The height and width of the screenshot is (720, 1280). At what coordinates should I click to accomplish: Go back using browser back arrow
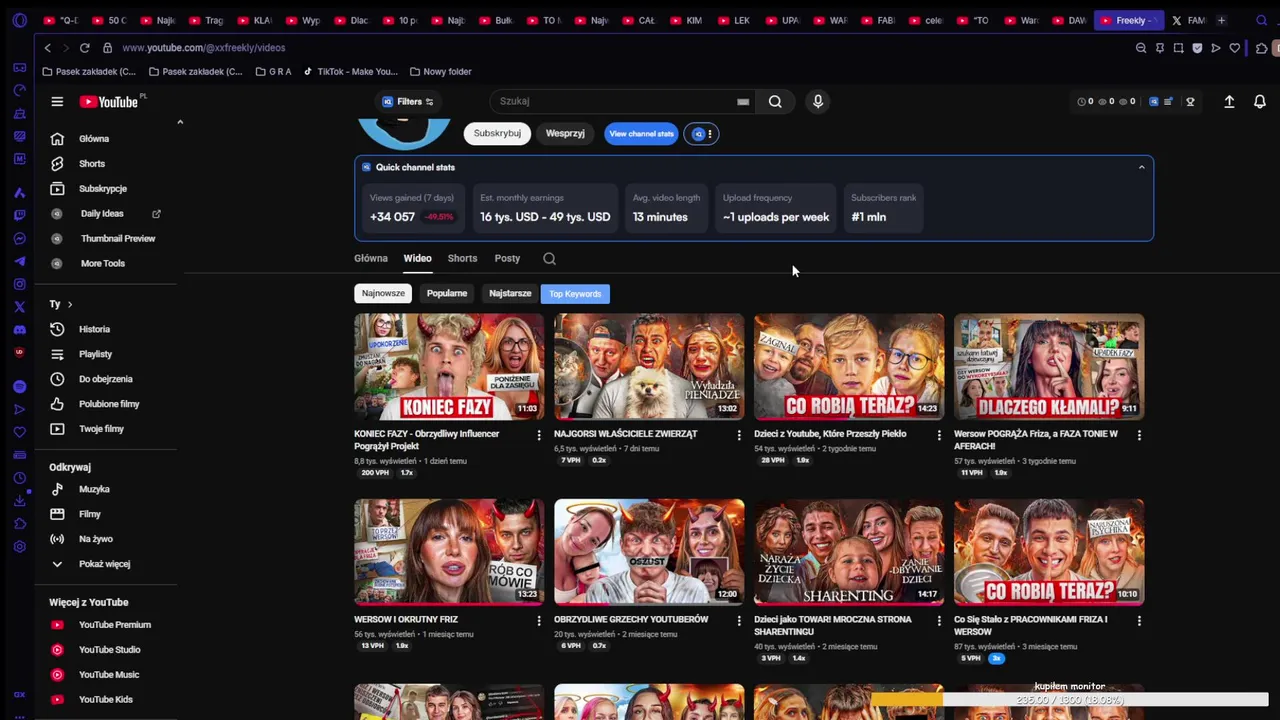click(47, 47)
